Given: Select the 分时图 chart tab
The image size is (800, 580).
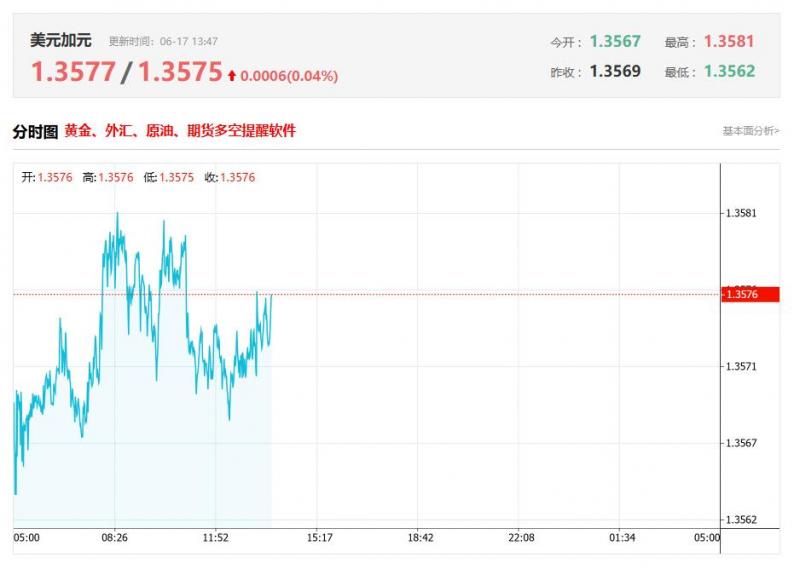Looking at the screenshot, I should tap(35, 132).
